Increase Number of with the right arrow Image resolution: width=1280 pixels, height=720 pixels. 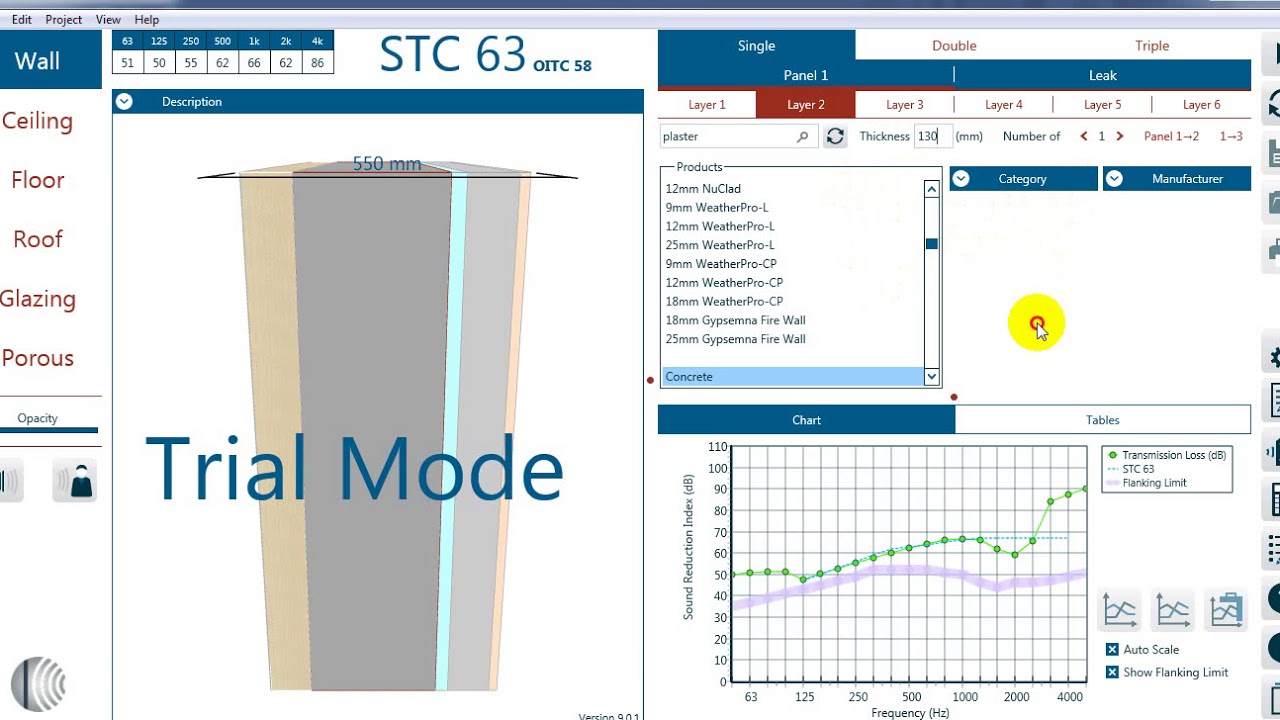(1119, 136)
